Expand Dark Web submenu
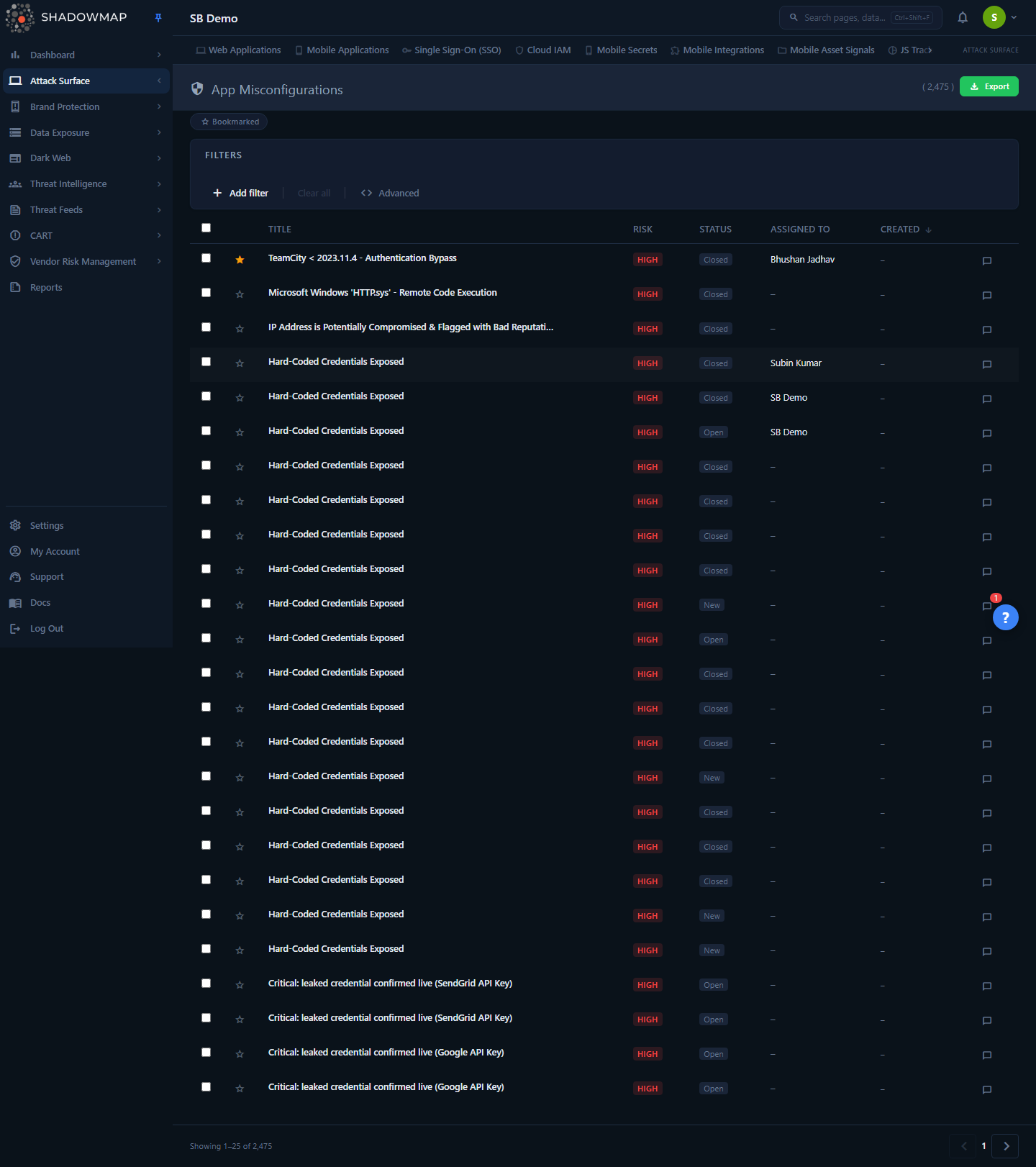 [159, 158]
